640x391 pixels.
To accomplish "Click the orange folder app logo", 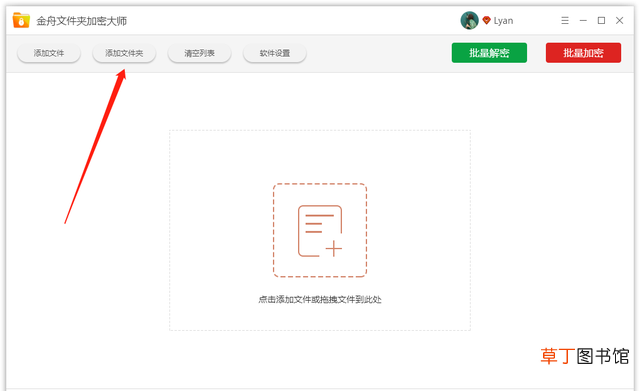I will click(x=21, y=20).
